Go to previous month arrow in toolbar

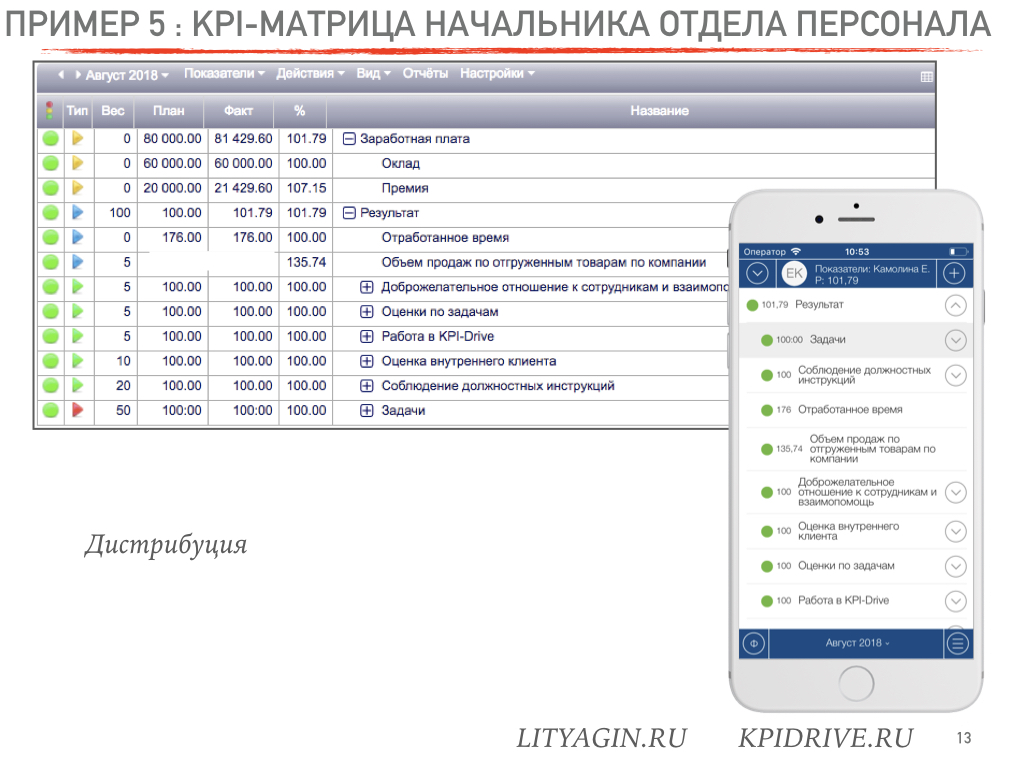(x=61, y=74)
